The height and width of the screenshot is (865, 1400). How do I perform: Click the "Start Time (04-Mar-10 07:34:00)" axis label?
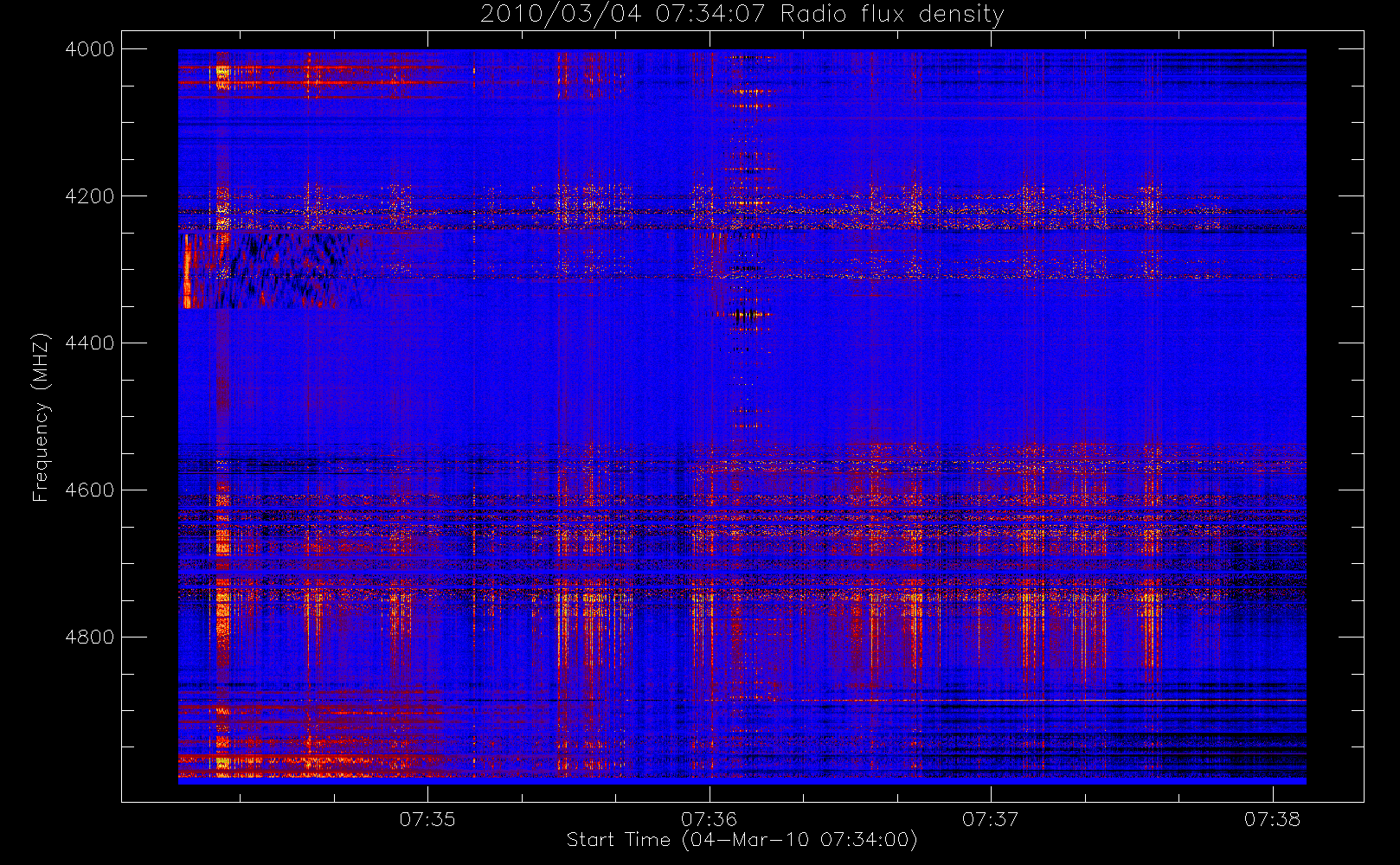click(742, 840)
